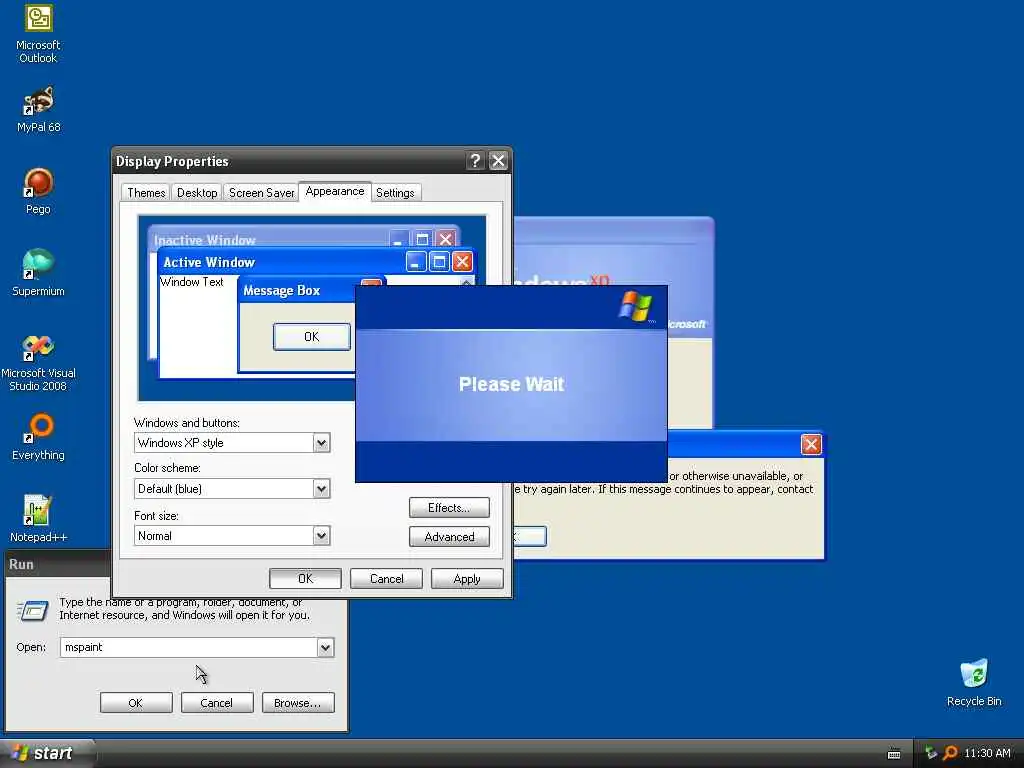Select the Notepad++ desktop icon
This screenshot has height=768, width=1024.
click(38, 519)
